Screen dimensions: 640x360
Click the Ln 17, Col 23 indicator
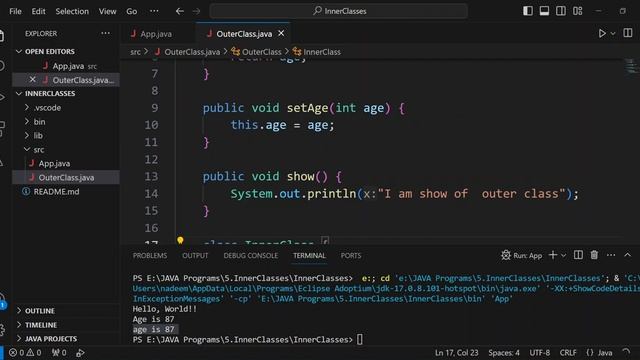456,353
